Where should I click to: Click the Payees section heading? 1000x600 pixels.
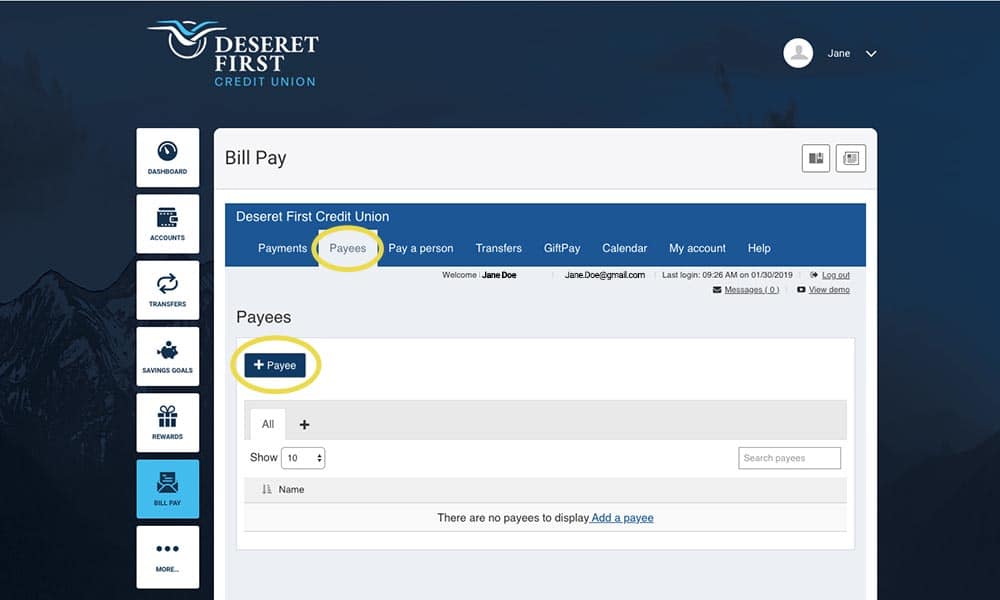(263, 318)
